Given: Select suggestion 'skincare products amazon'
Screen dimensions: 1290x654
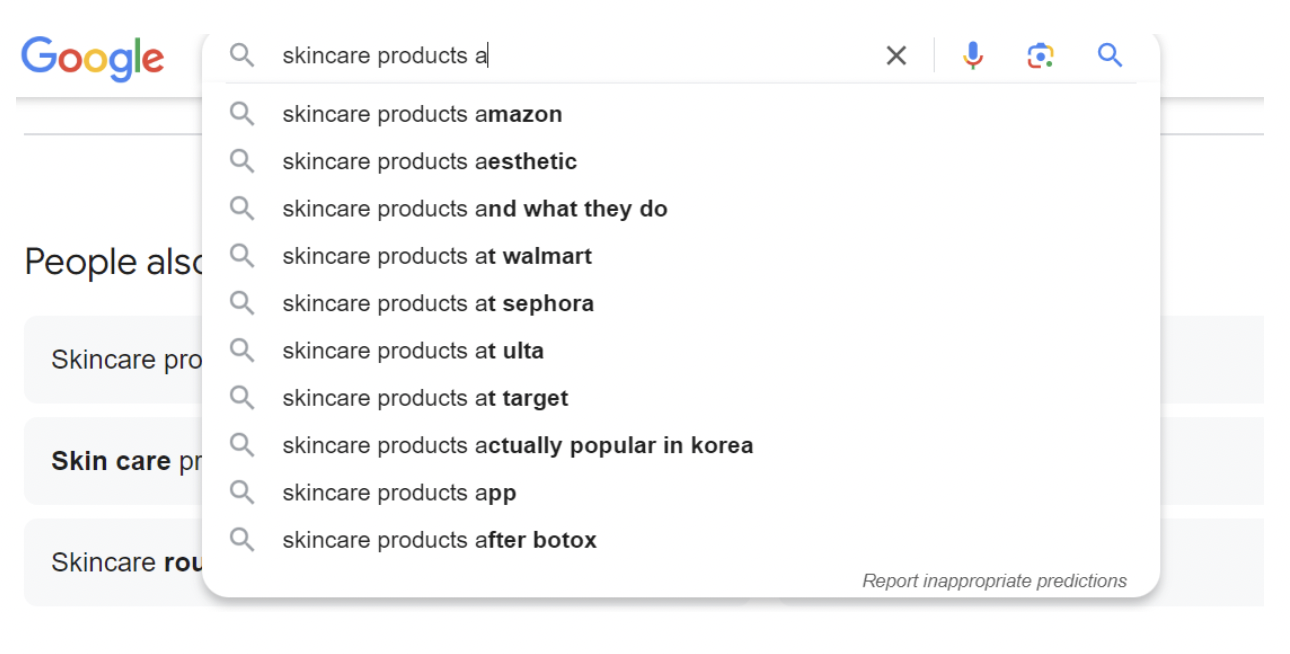Looking at the screenshot, I should pos(422,114).
